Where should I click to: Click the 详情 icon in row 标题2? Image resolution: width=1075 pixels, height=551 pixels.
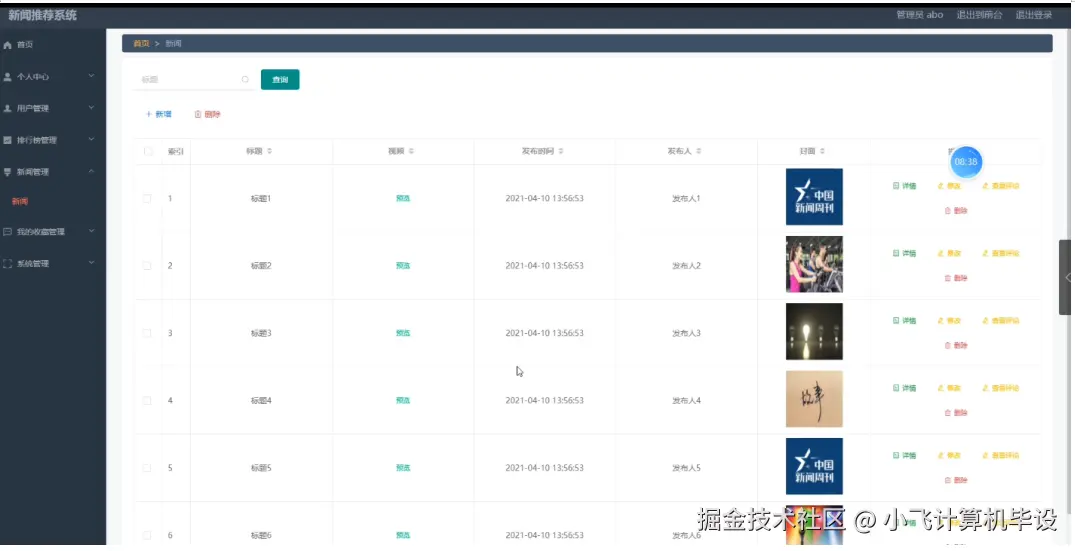click(896, 254)
